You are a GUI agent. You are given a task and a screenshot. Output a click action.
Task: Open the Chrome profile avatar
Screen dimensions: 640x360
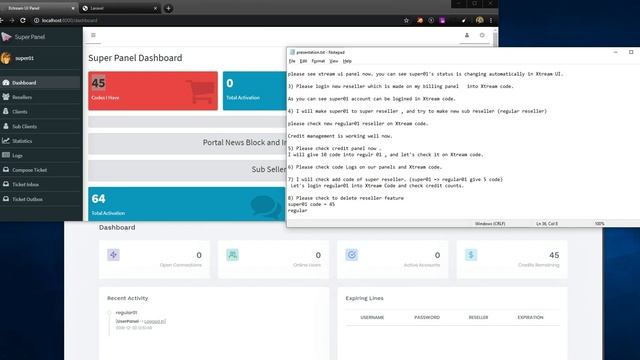[479, 20]
